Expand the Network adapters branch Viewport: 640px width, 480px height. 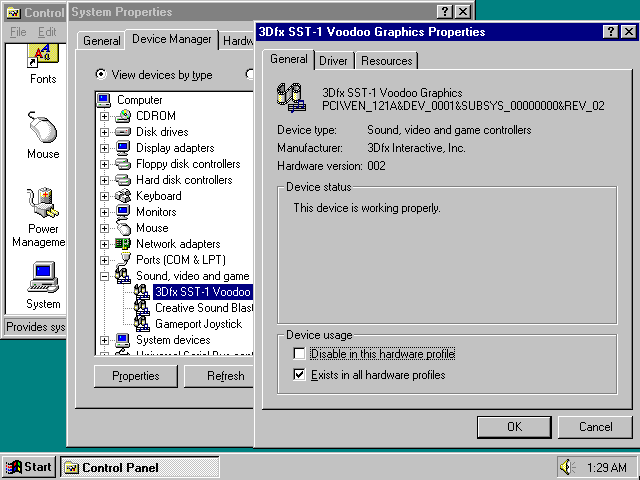104,244
